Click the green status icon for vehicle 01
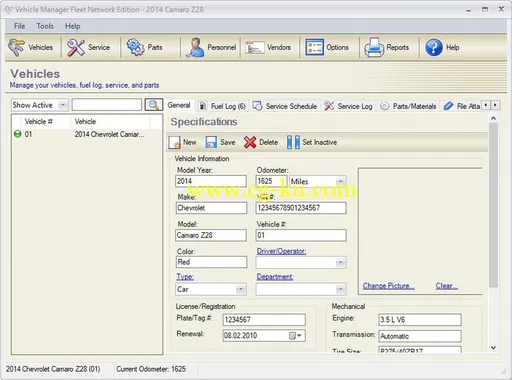The height and width of the screenshot is (380, 512). 17,134
